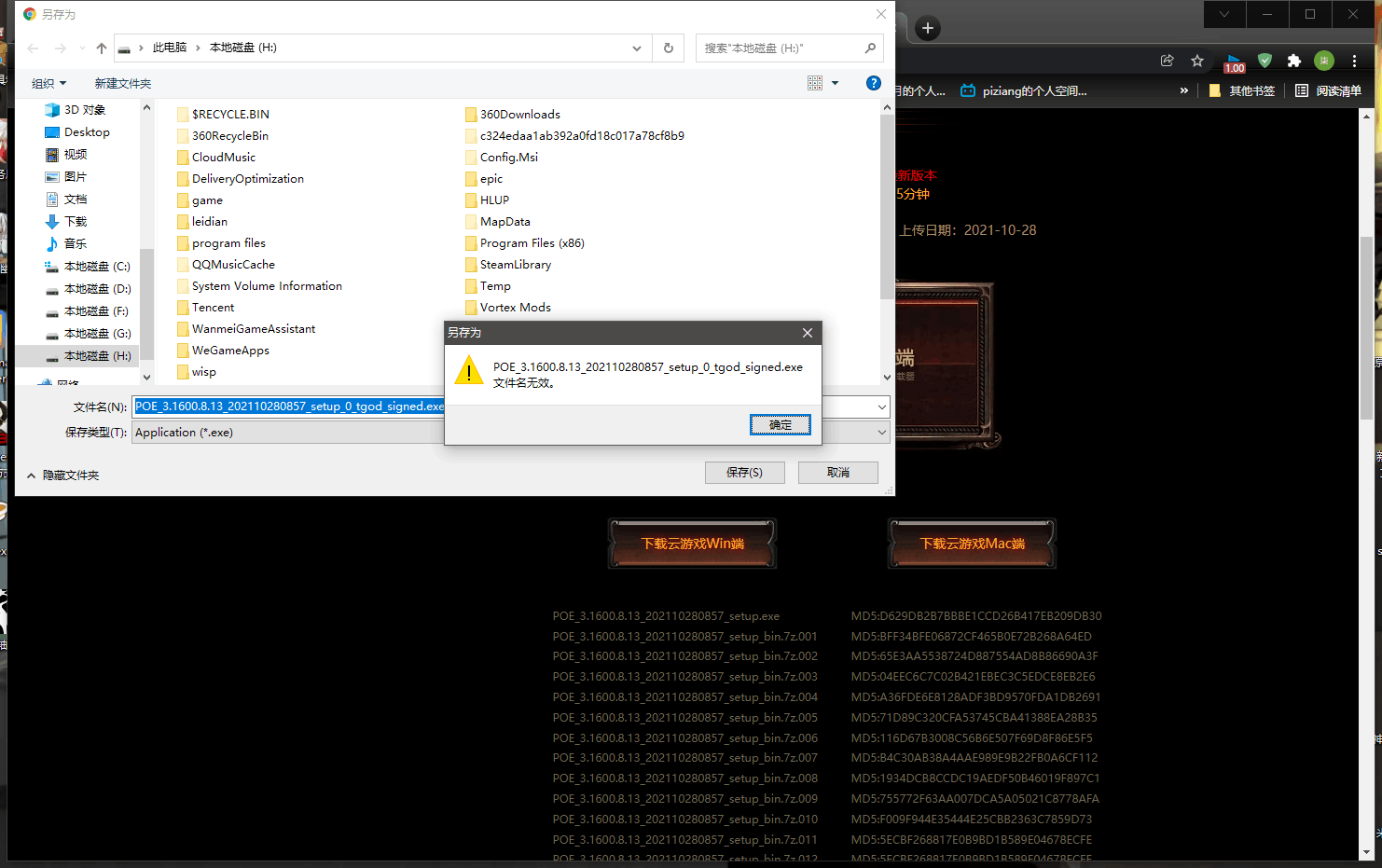Expand the 文件名 combo box dropdown
This screenshot has width=1382, height=868.
(x=881, y=406)
